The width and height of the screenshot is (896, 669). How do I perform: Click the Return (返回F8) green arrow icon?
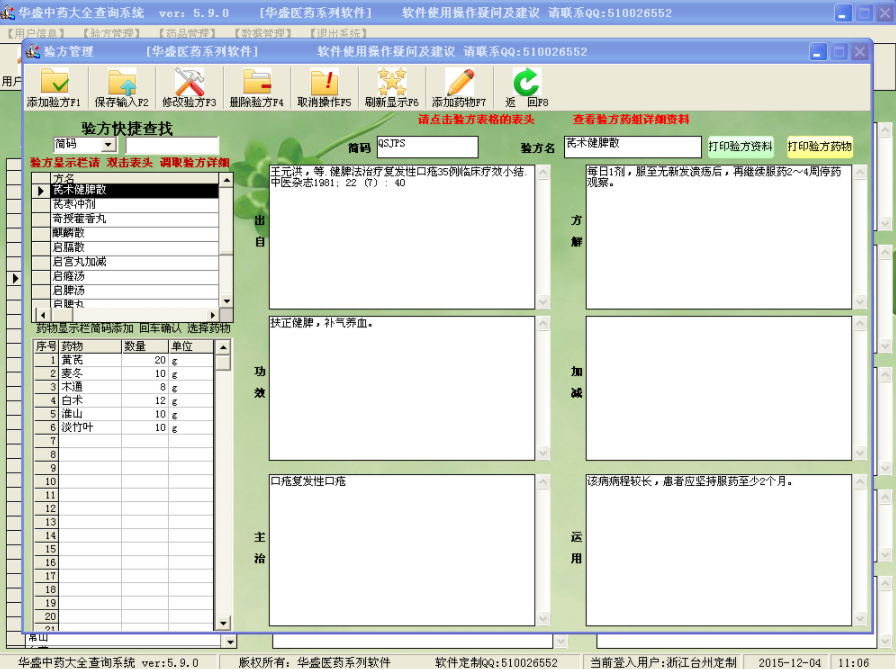tap(526, 81)
